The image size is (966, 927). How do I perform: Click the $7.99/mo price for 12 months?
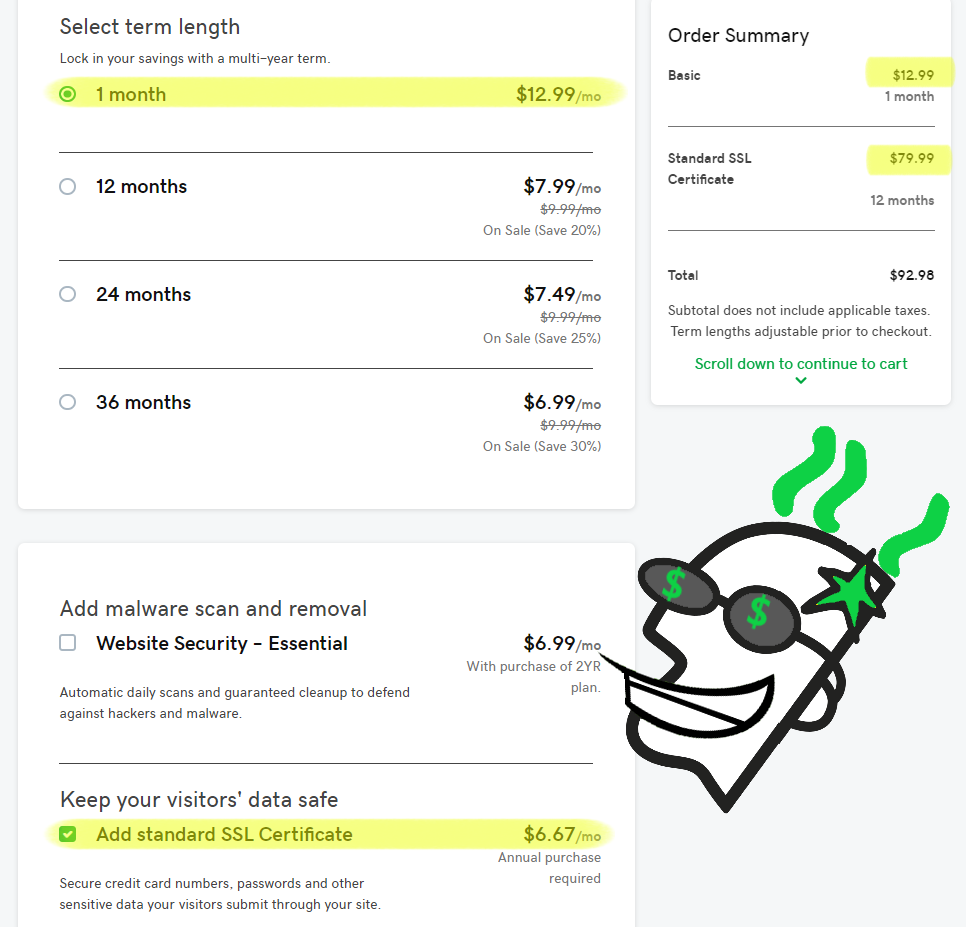[x=562, y=187]
